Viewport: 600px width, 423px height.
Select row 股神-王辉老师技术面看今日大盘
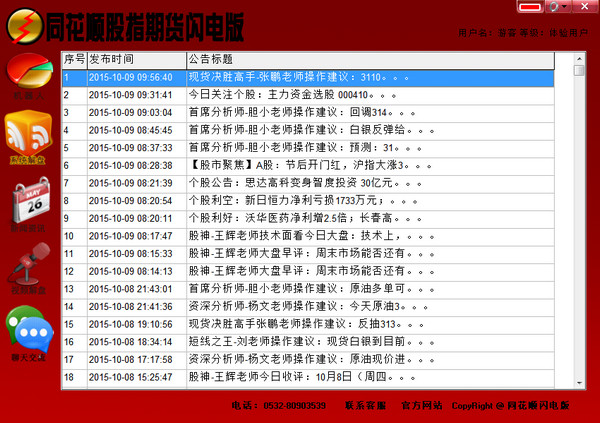pos(308,236)
